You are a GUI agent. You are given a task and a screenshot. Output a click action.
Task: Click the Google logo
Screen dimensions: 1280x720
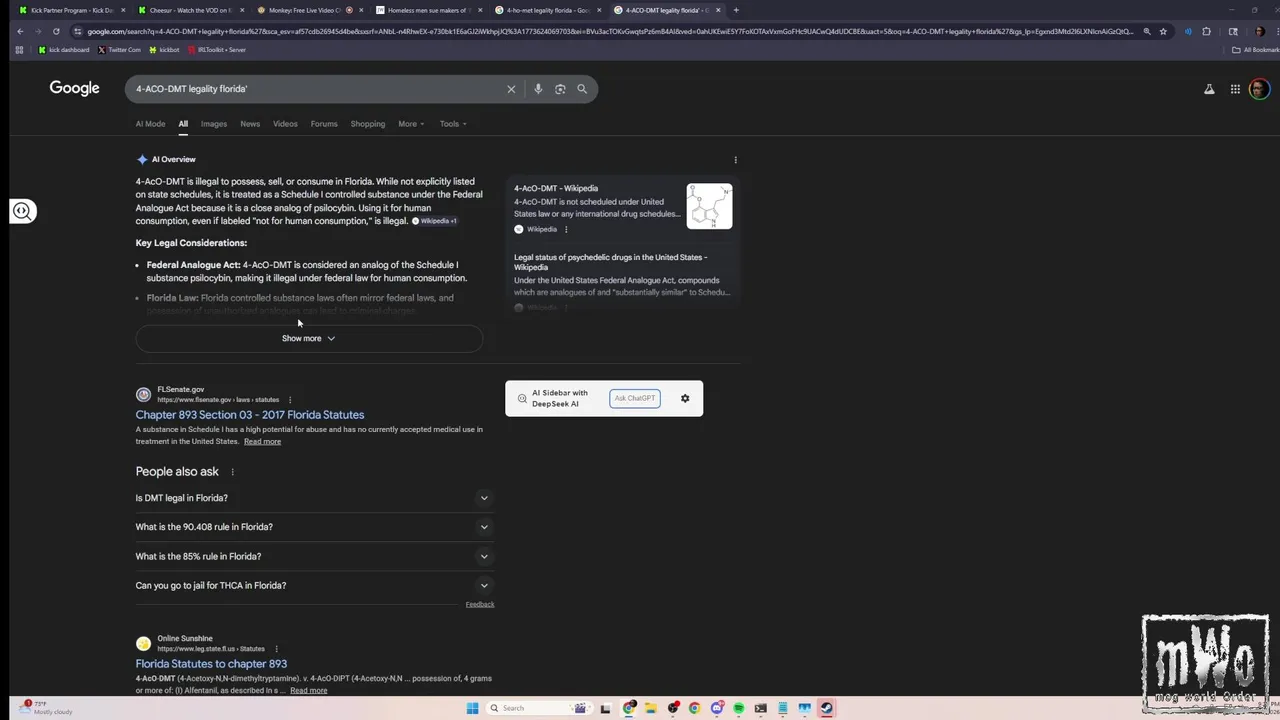coord(75,88)
